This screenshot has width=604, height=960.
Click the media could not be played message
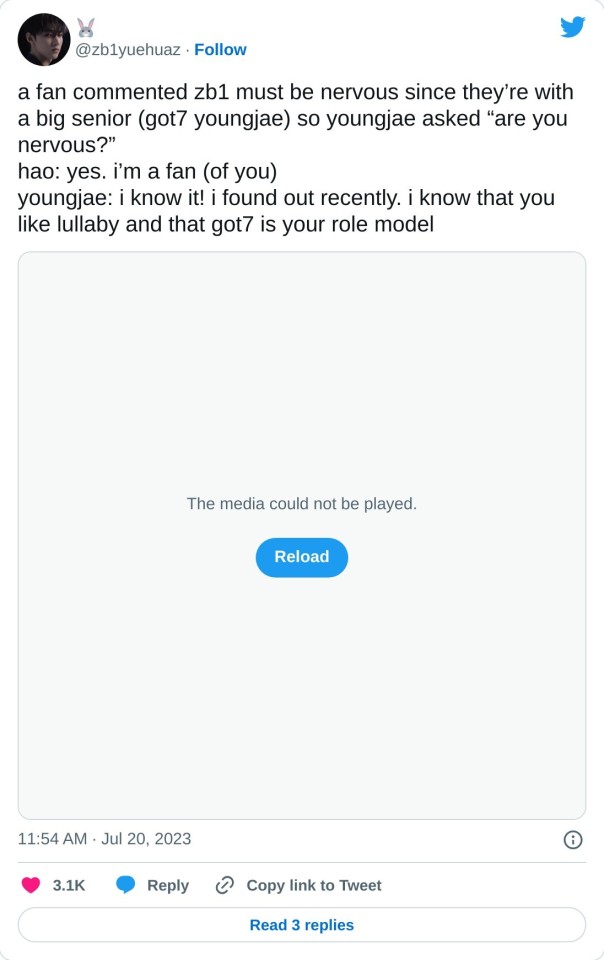(x=302, y=504)
